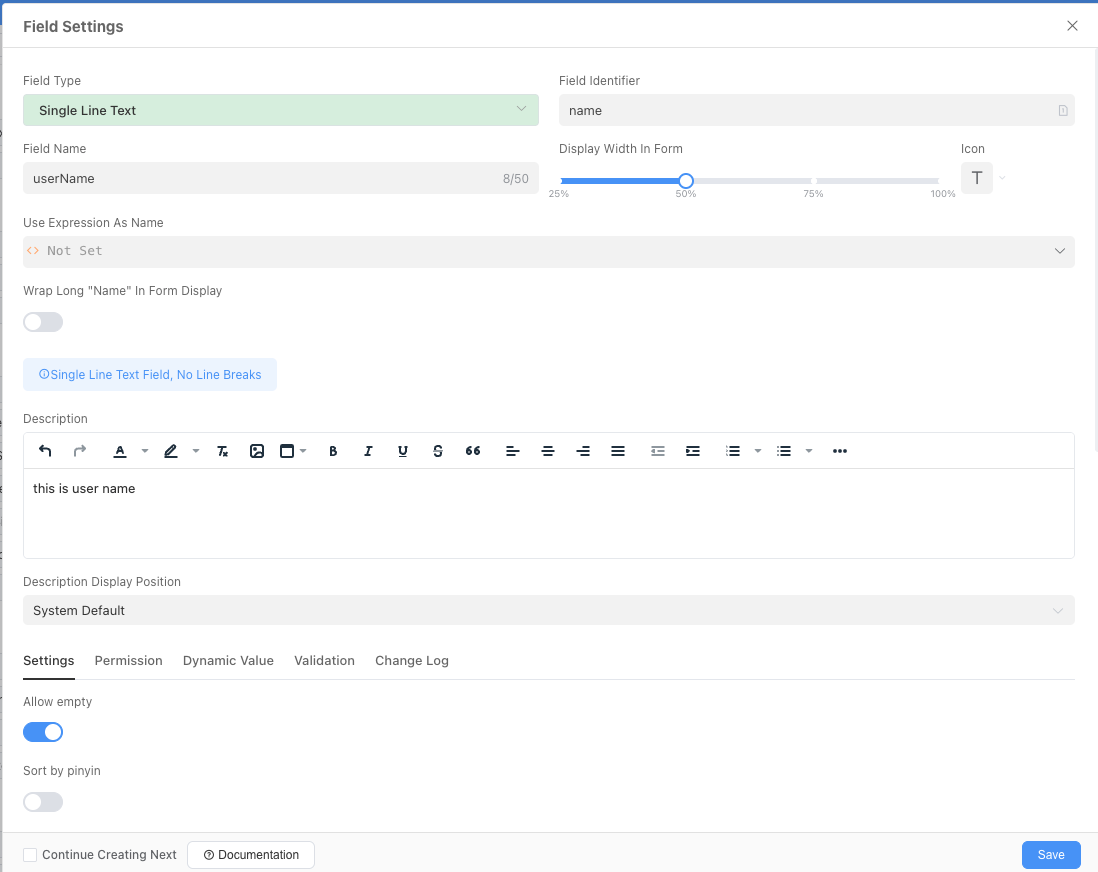This screenshot has height=872, width=1098.
Task: Check the Continue Creating Next checkbox
Action: pos(30,855)
